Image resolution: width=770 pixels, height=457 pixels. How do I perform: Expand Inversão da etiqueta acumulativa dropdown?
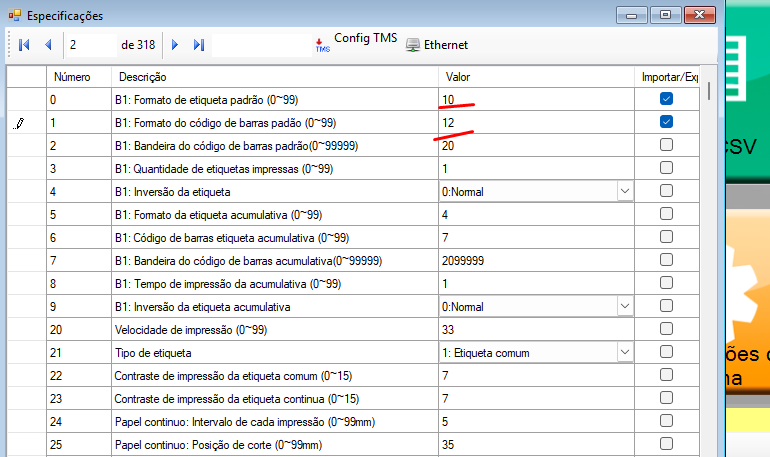(624, 306)
